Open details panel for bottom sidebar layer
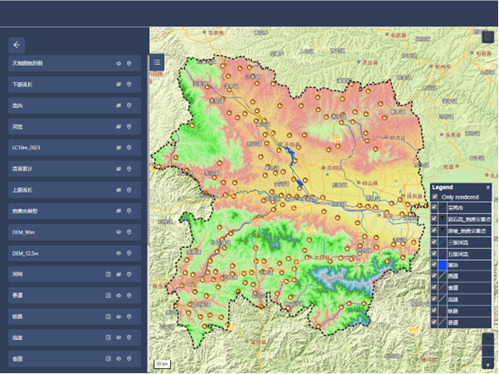The width and height of the screenshot is (499, 374). point(108,359)
